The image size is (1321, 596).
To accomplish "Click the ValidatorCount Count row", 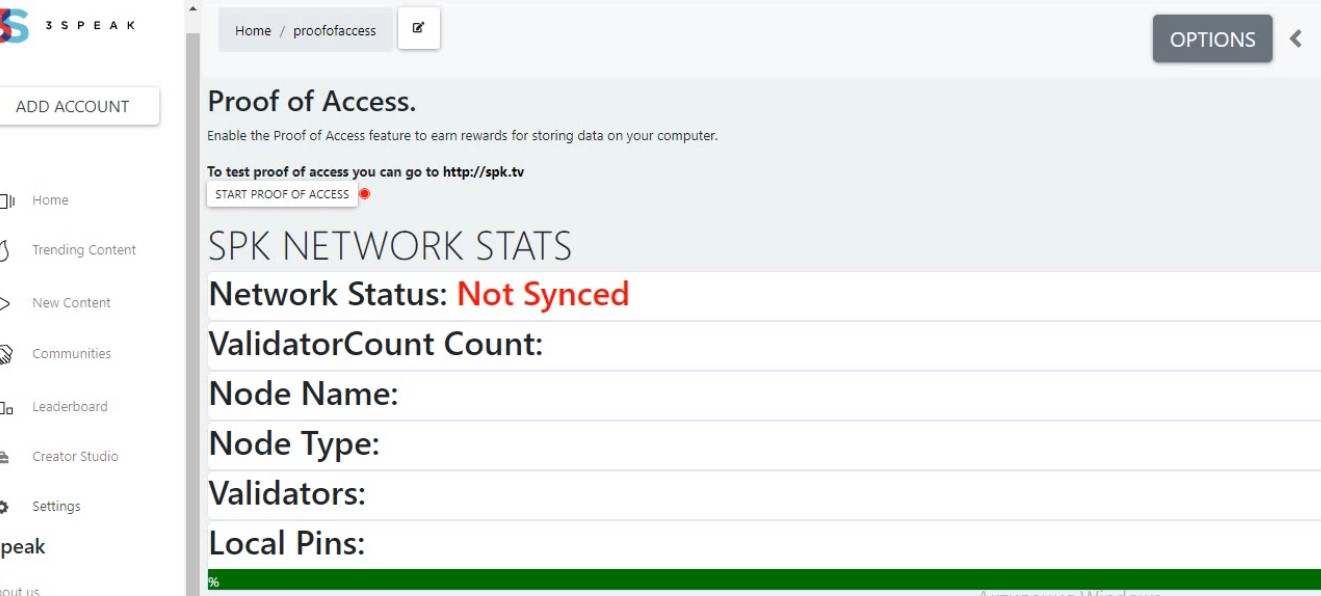I will [764, 345].
